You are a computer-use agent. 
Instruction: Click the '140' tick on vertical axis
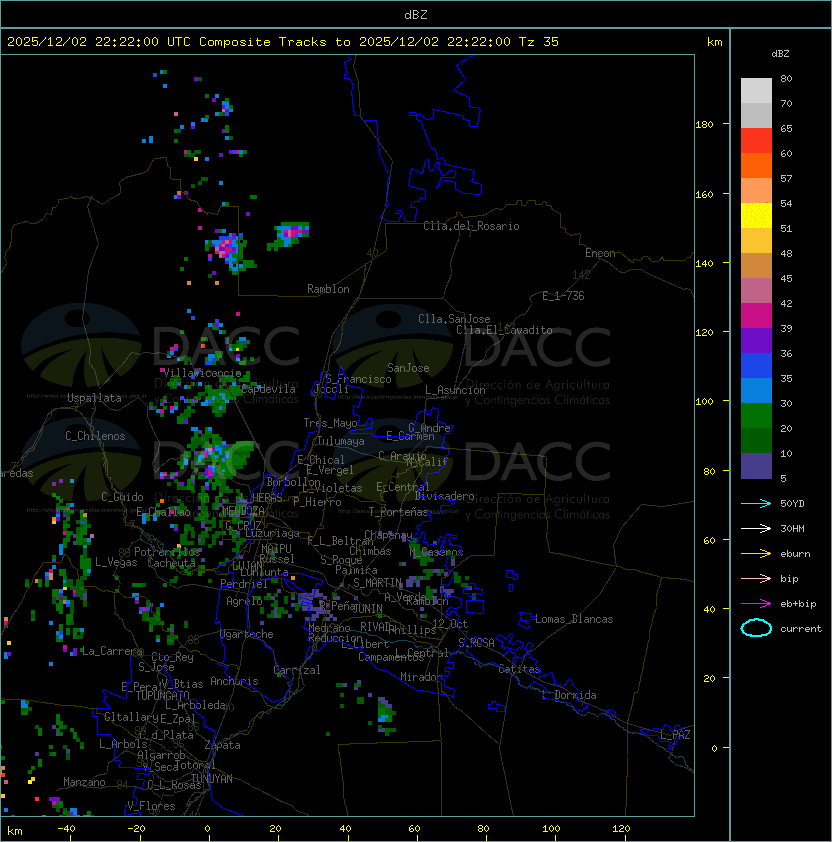704,263
